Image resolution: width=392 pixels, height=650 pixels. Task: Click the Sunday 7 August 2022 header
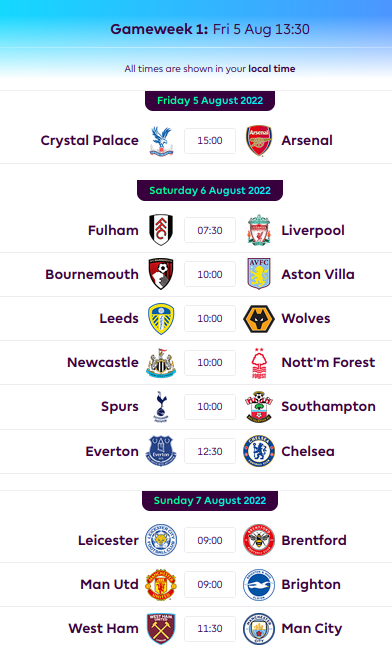(210, 500)
